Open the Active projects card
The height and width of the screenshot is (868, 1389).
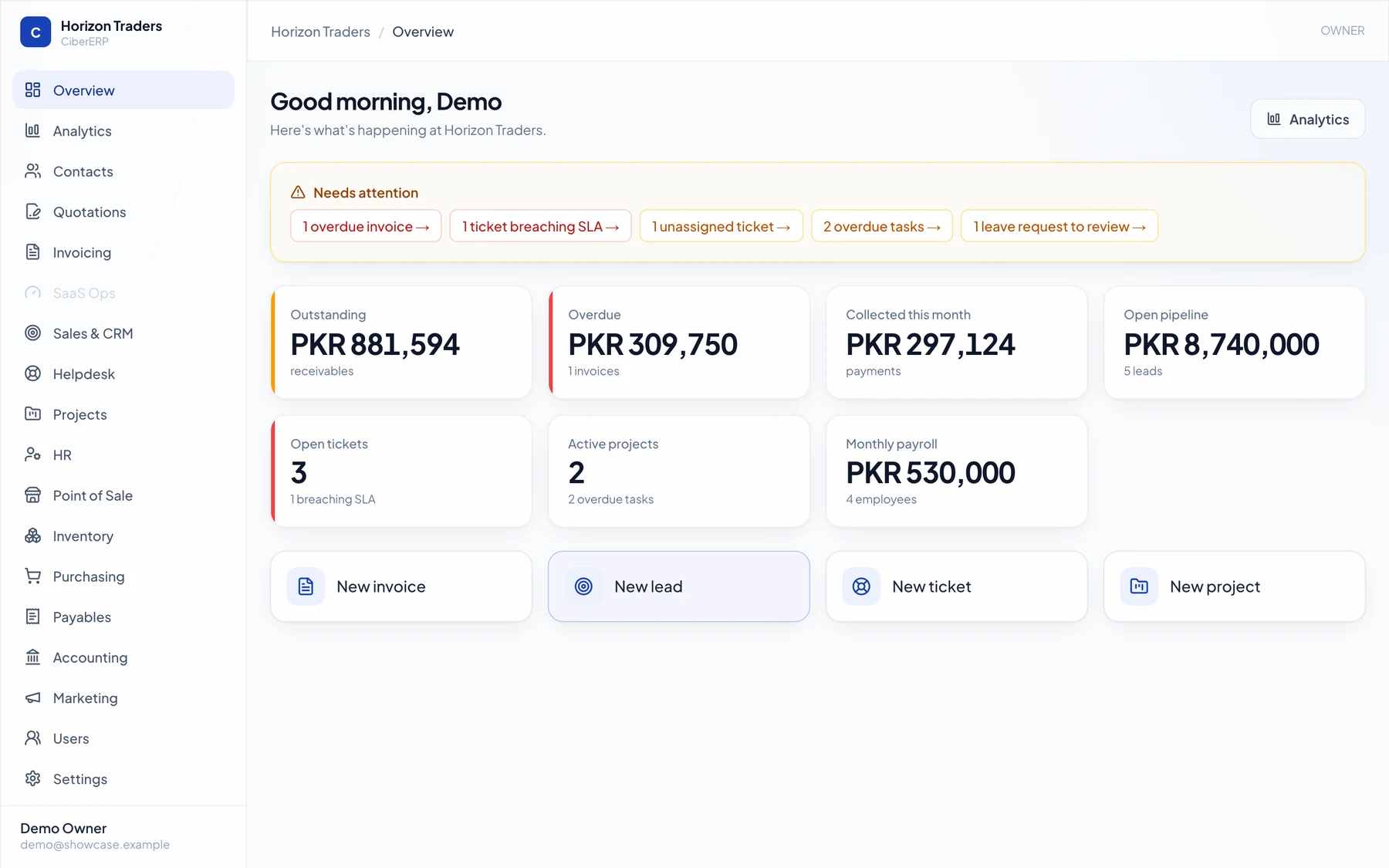click(679, 471)
